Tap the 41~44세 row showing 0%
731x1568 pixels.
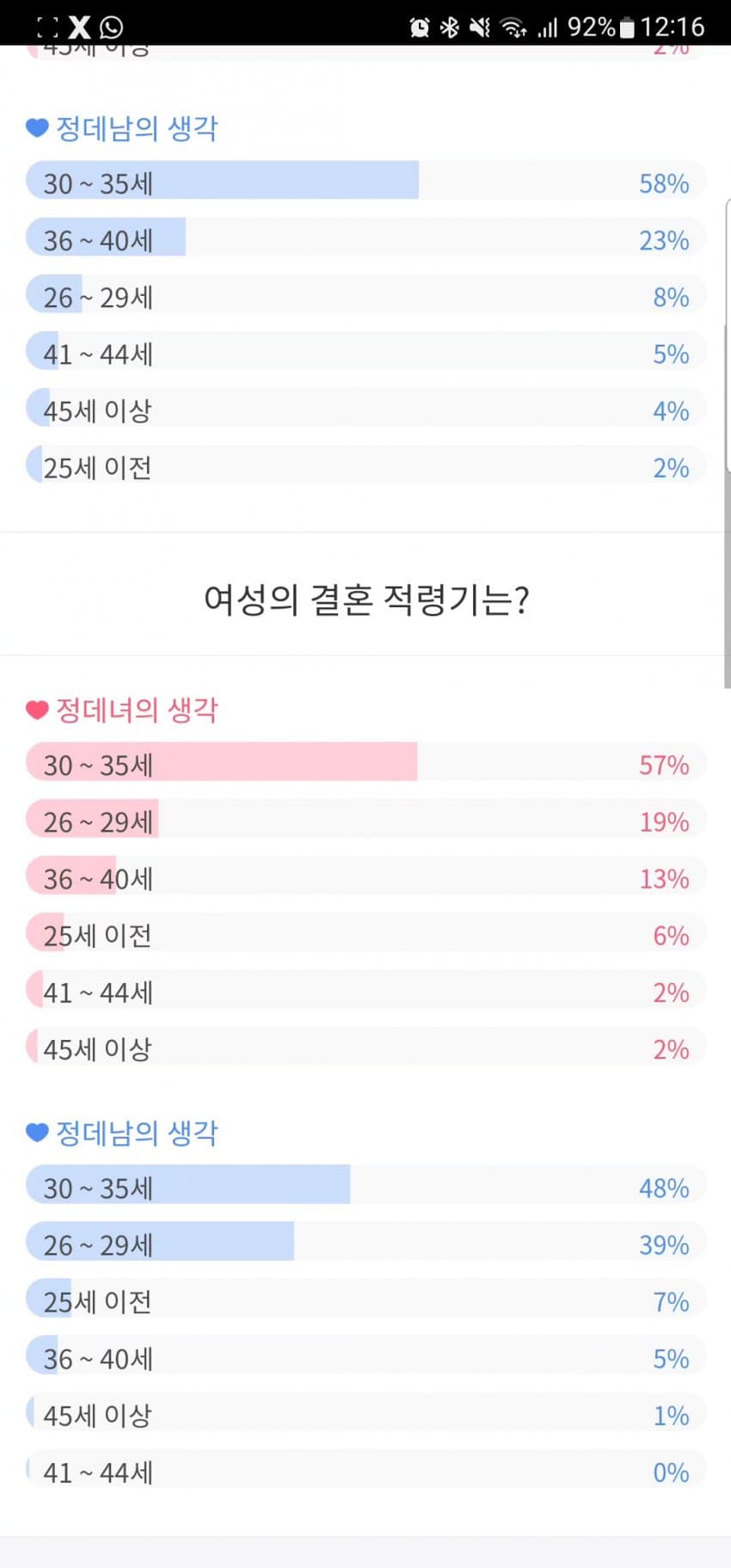(x=365, y=1469)
